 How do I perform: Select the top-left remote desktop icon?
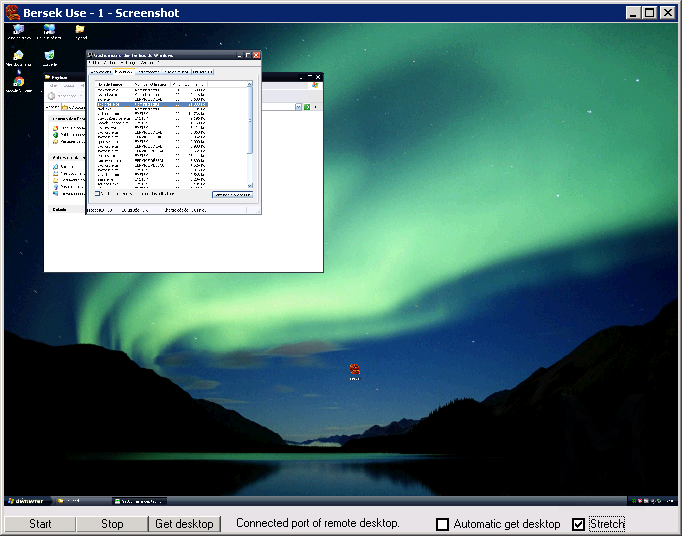pos(18,30)
